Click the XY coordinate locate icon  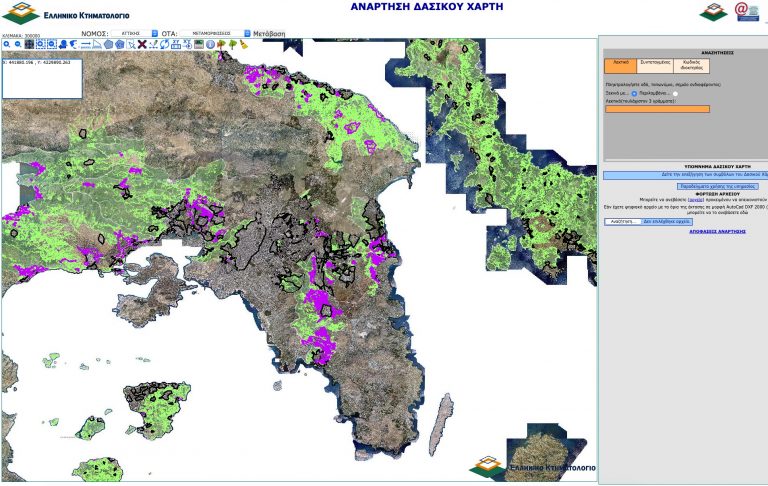[176, 44]
